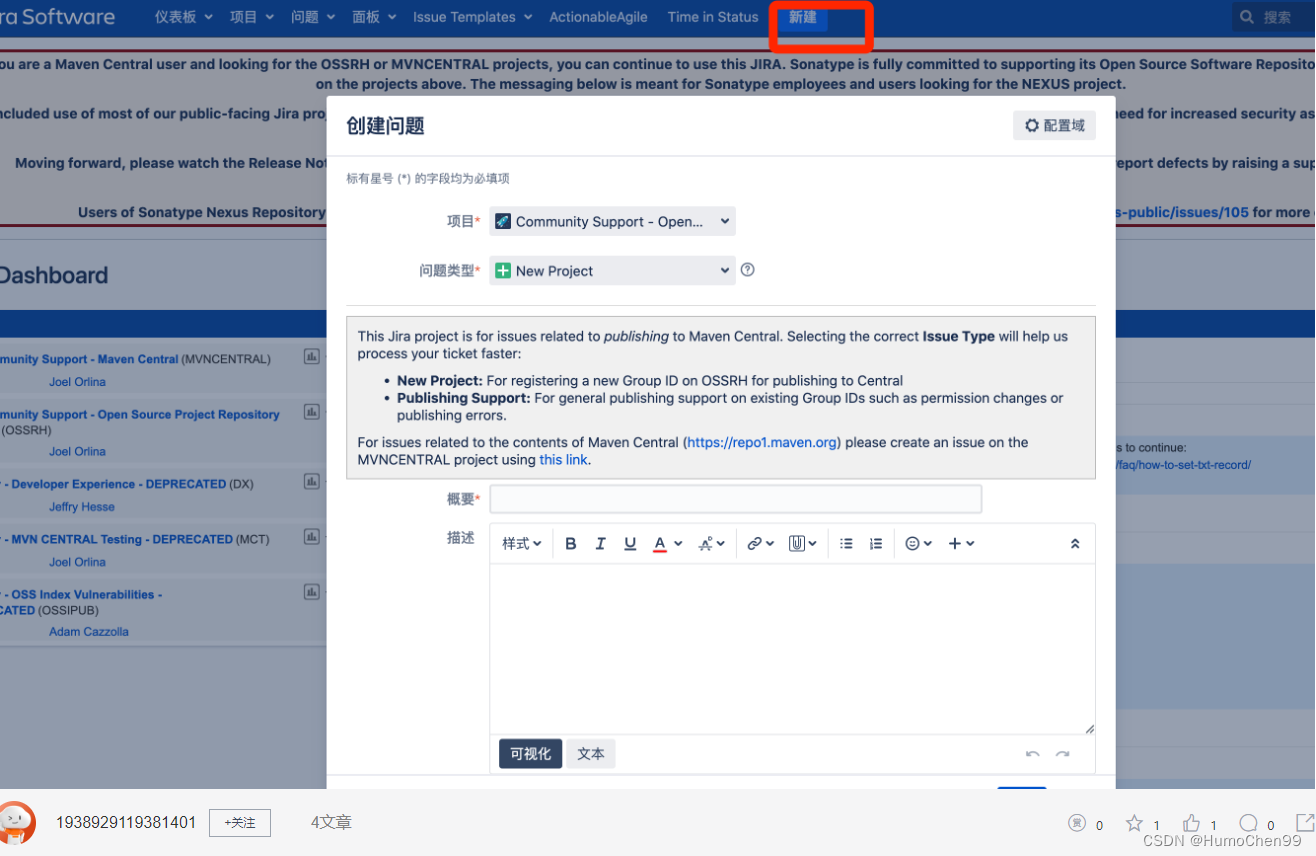Insert a bullet list
The image size is (1316, 856).
click(846, 544)
